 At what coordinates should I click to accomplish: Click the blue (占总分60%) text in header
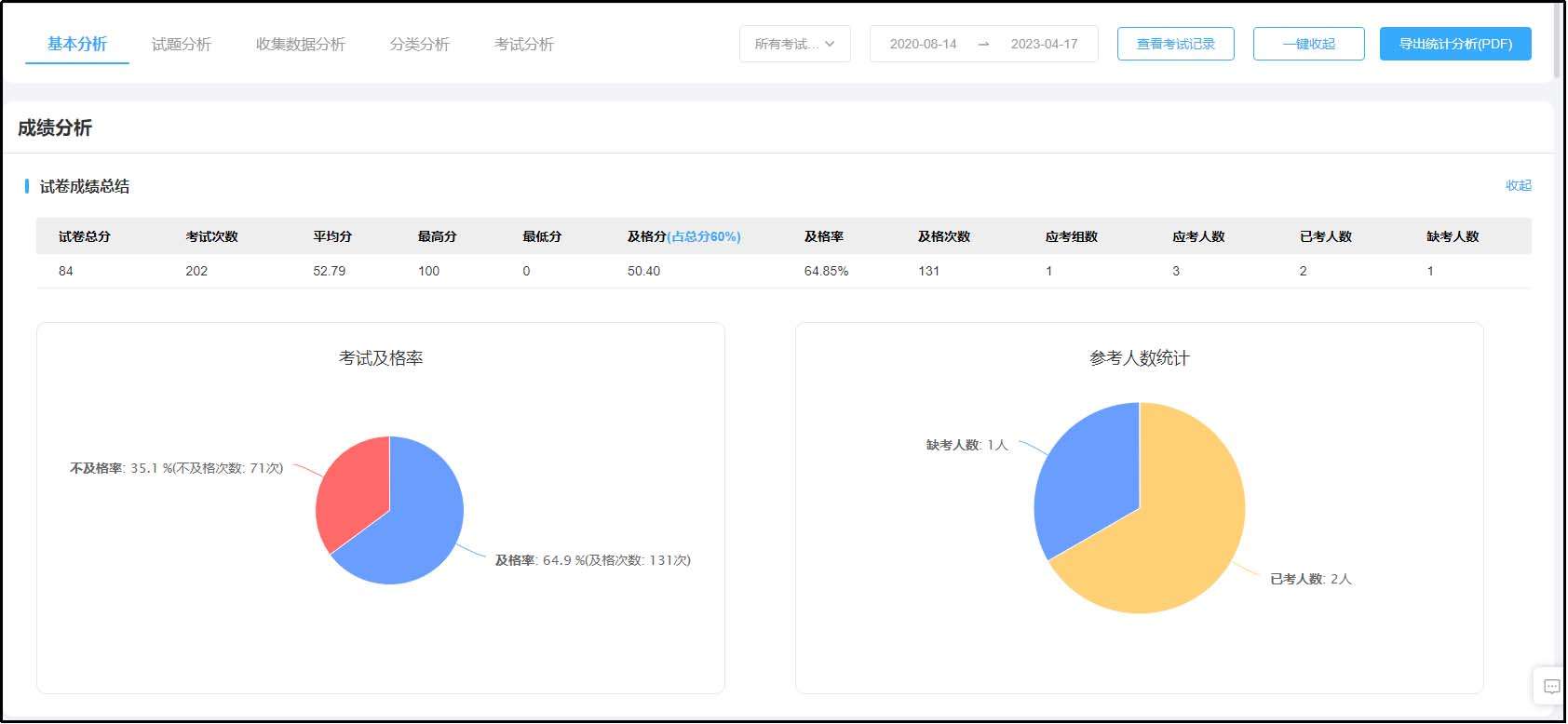[x=704, y=236]
